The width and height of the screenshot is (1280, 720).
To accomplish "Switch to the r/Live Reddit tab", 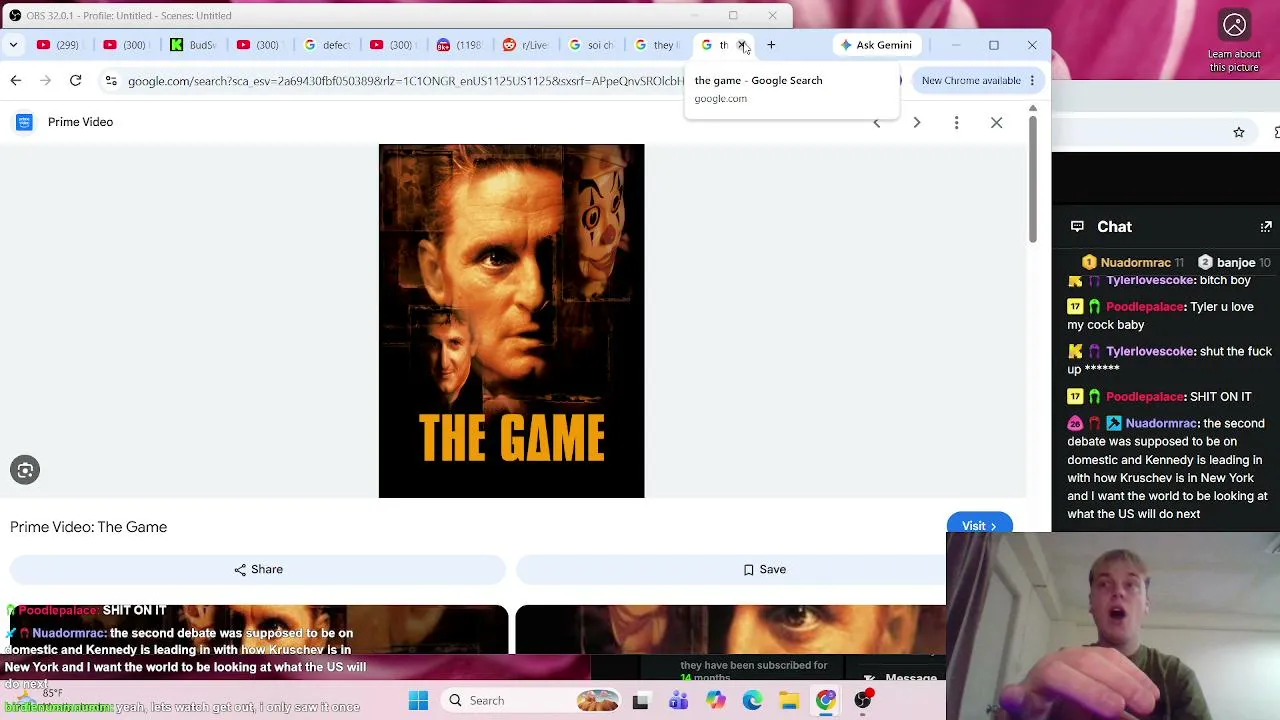I will click(526, 45).
